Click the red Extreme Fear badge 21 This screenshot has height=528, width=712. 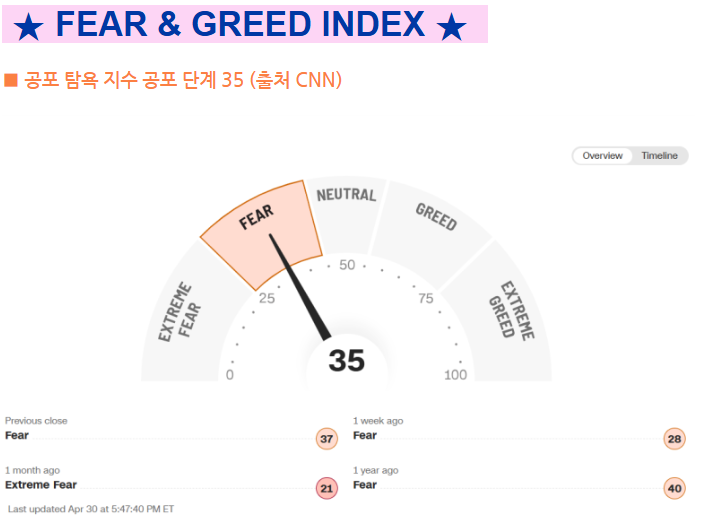pyautogui.click(x=327, y=488)
